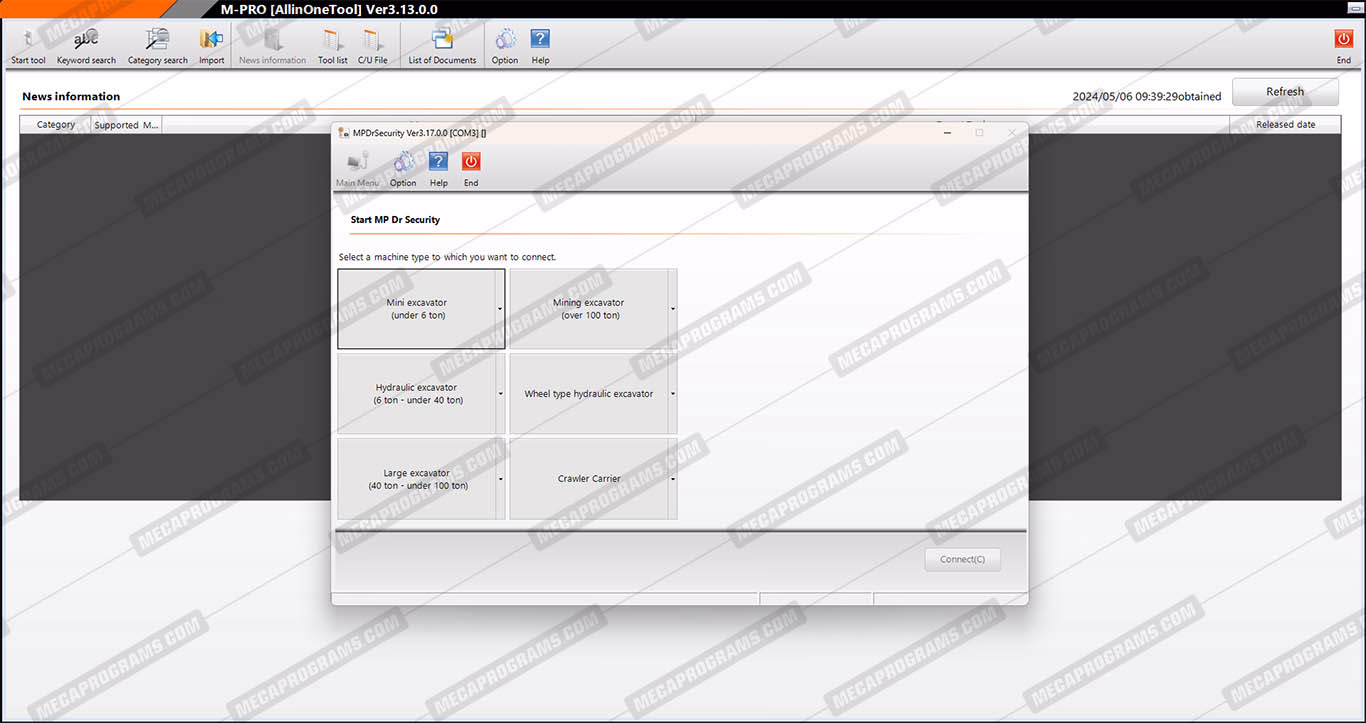The width and height of the screenshot is (1366, 723).
Task: Open the Category search tool
Action: pyautogui.click(x=157, y=46)
